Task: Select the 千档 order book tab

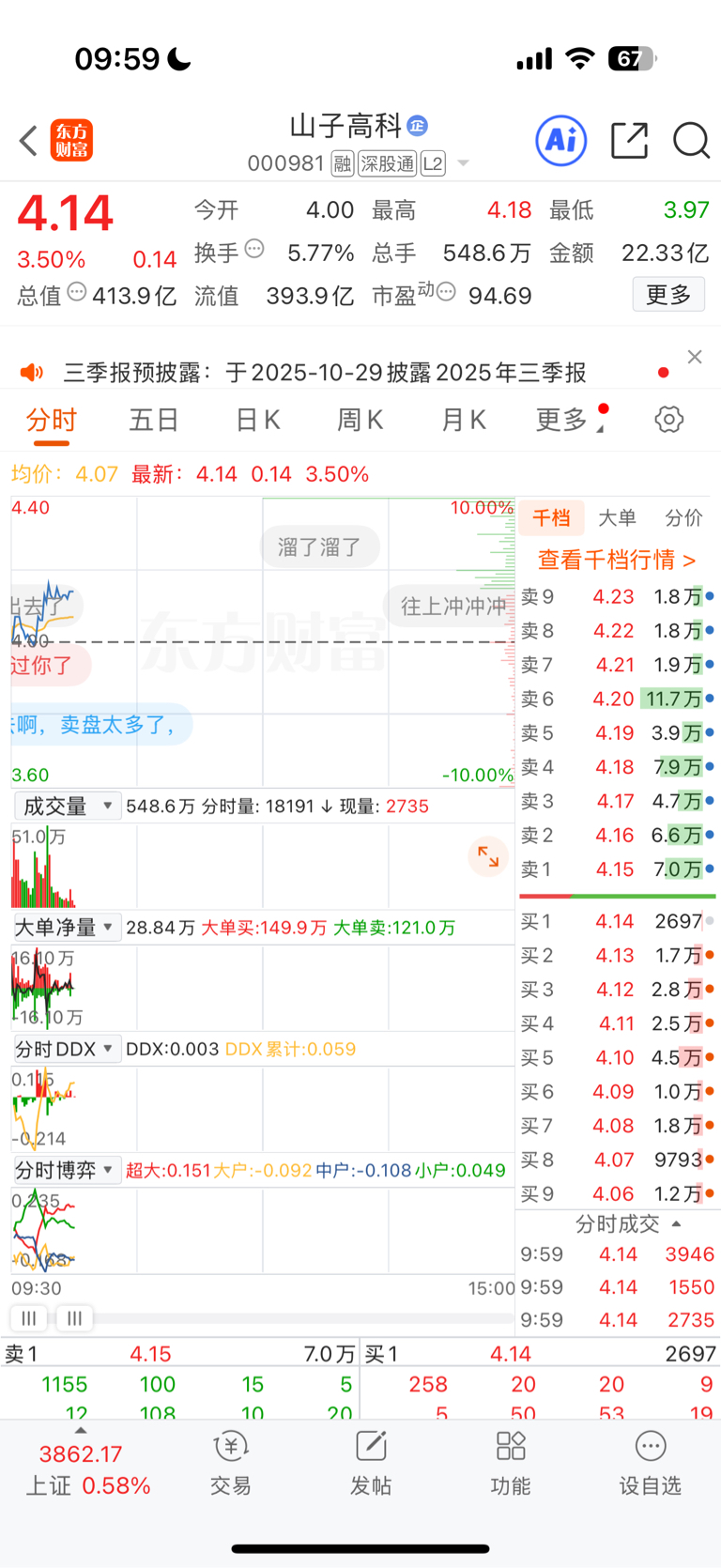Action: (551, 517)
